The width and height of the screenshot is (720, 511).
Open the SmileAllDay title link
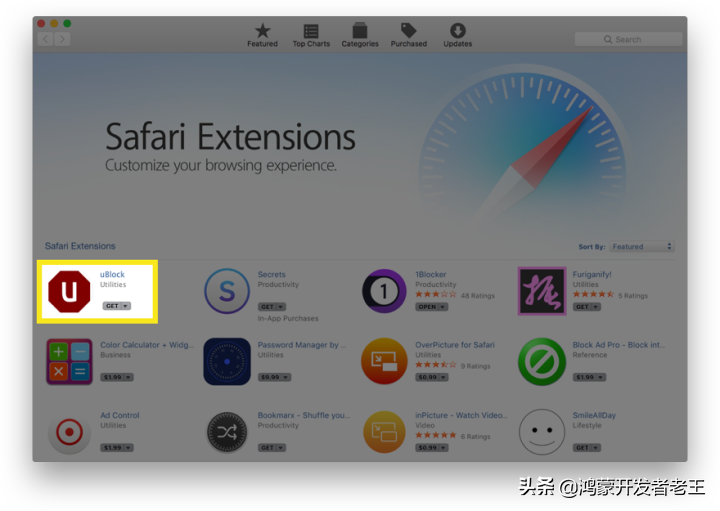coord(594,415)
